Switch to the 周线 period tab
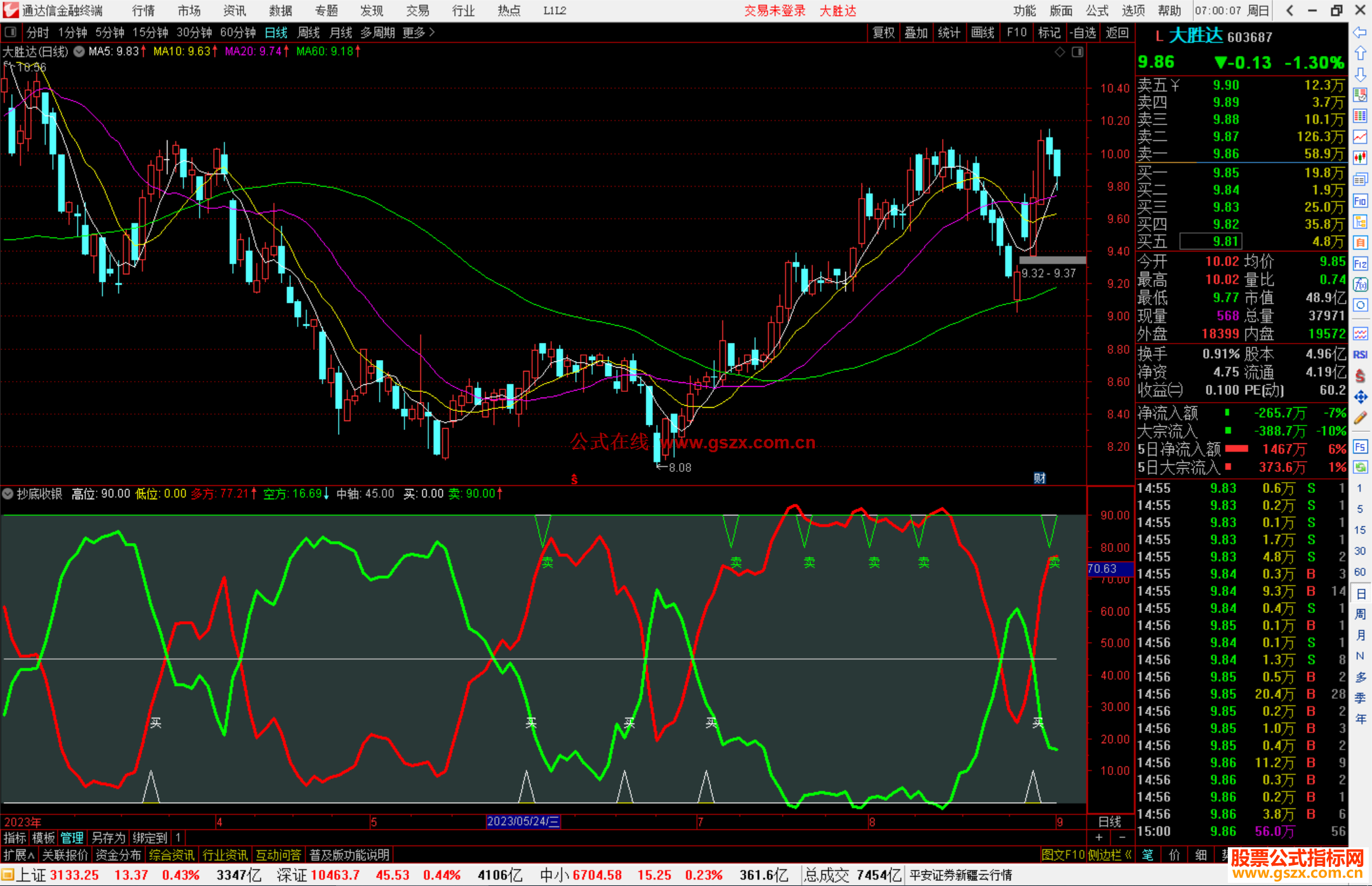 (x=309, y=32)
